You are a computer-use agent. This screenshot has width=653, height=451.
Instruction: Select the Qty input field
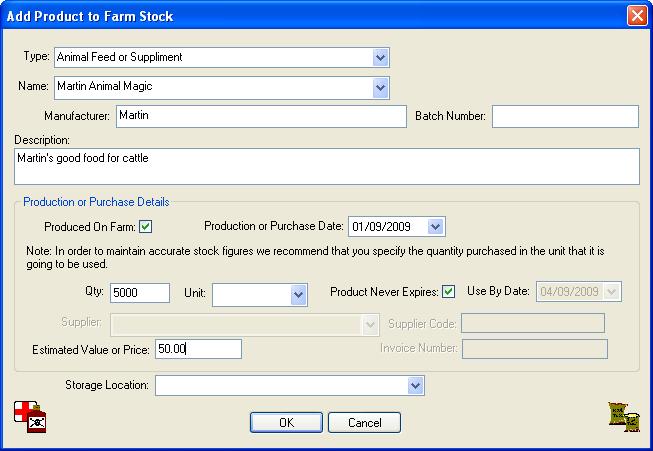[139, 293]
